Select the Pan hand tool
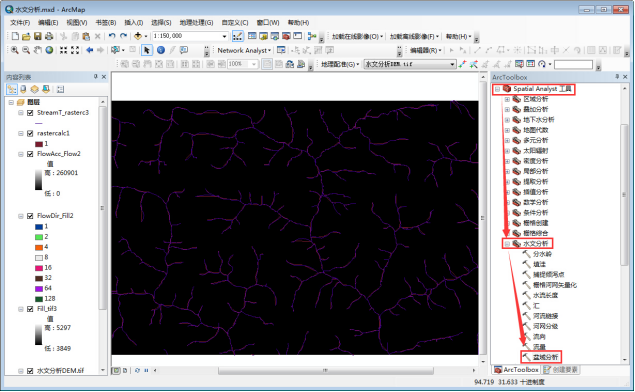Screen dimensions: 635x392 coord(37,50)
